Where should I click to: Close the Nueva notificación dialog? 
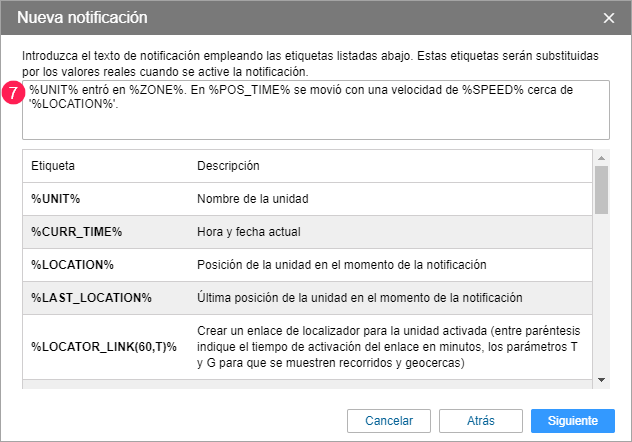pyautogui.click(x=609, y=17)
